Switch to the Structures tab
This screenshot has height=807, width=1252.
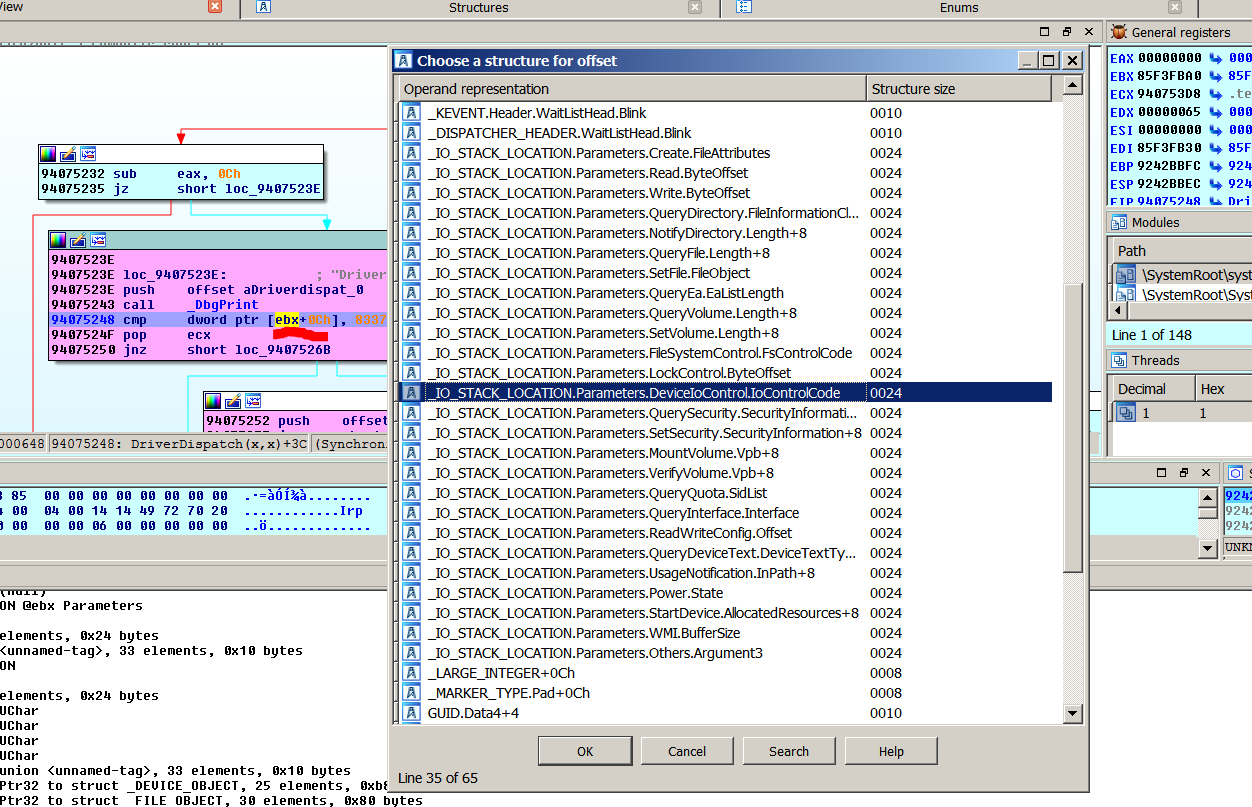pos(478,7)
